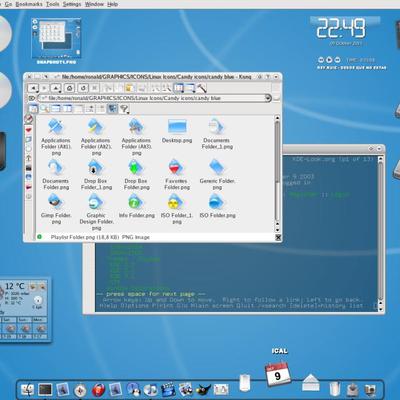400x400 pixels.
Task: Open the Window menu
Action: pyautogui.click(x=94, y=4)
